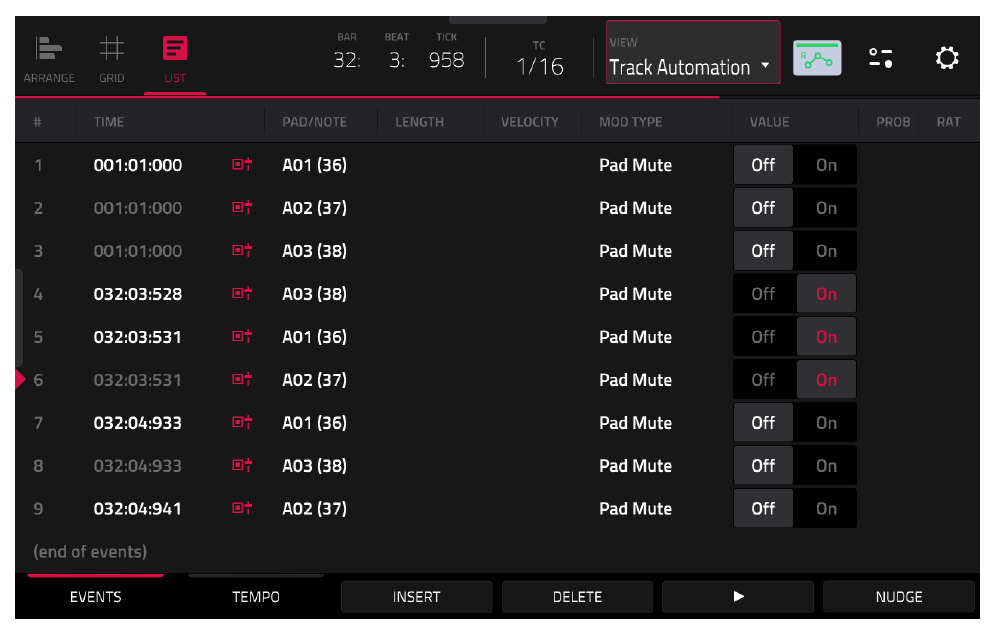Click event type icon in row 8

[242, 465]
